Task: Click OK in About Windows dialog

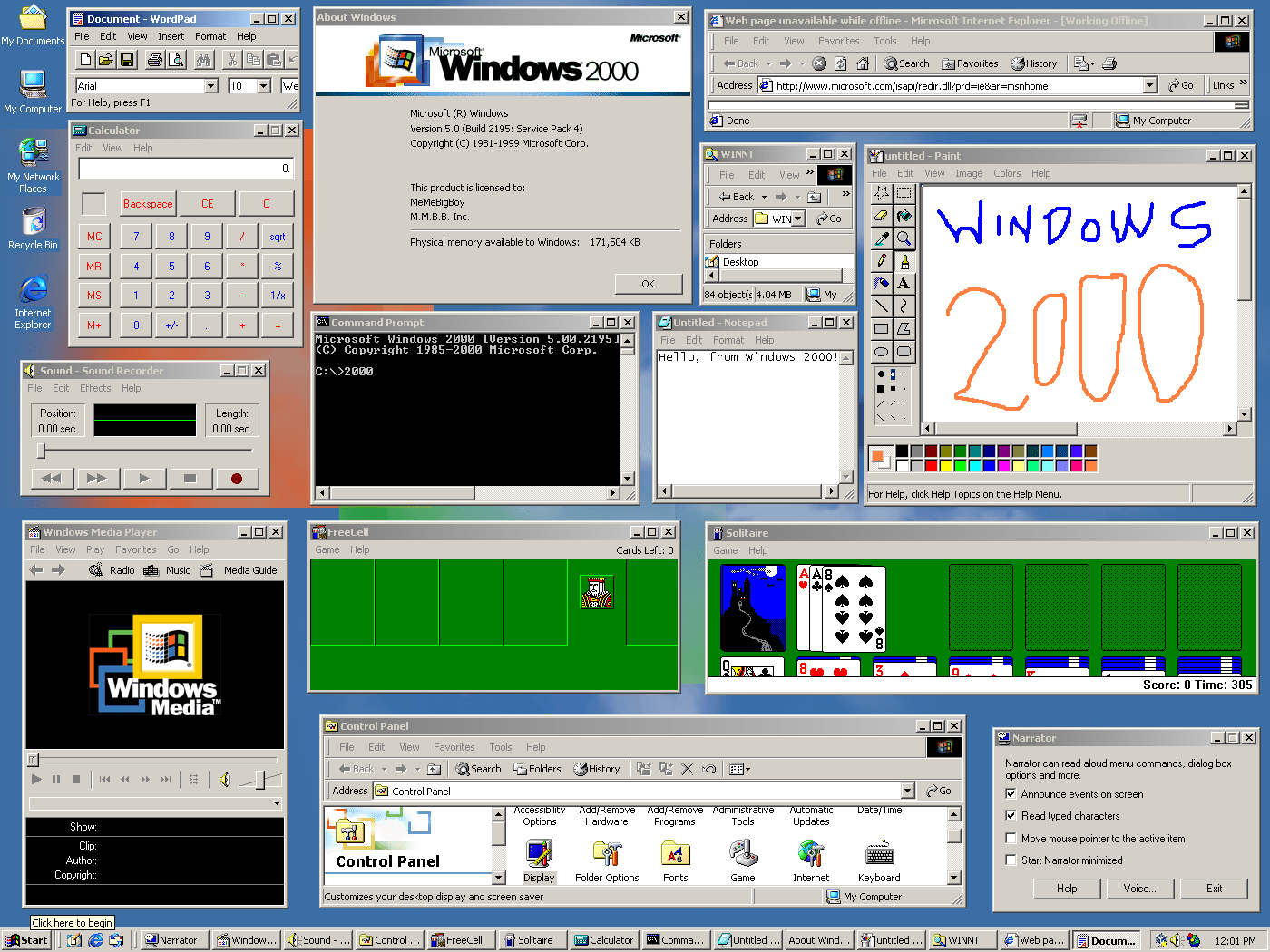Action: [648, 284]
